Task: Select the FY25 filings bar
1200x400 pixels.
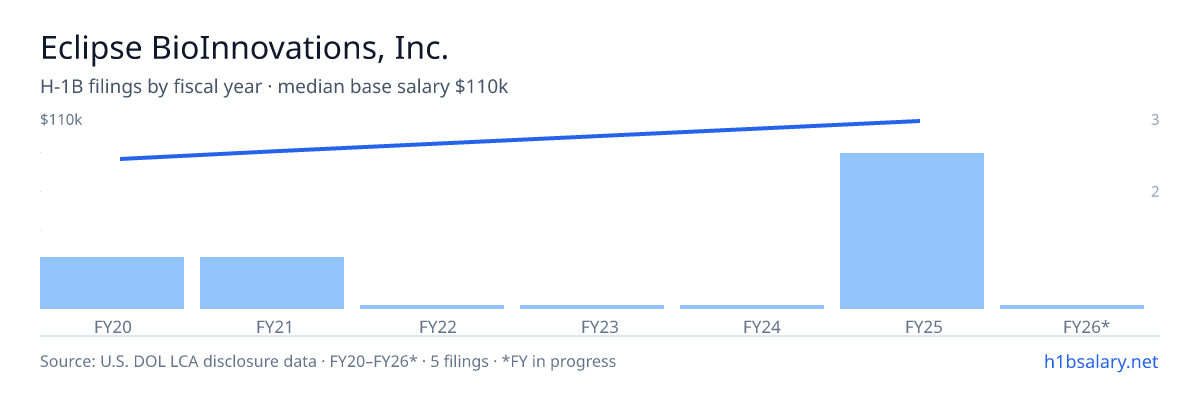Action: [x=912, y=231]
